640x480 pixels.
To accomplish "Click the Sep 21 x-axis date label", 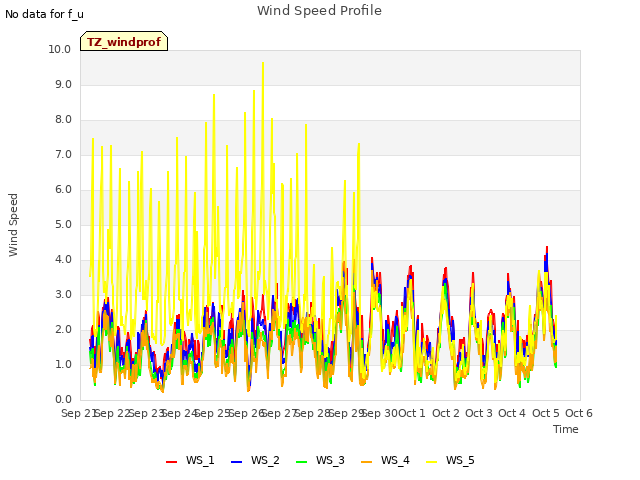I will point(79,413).
